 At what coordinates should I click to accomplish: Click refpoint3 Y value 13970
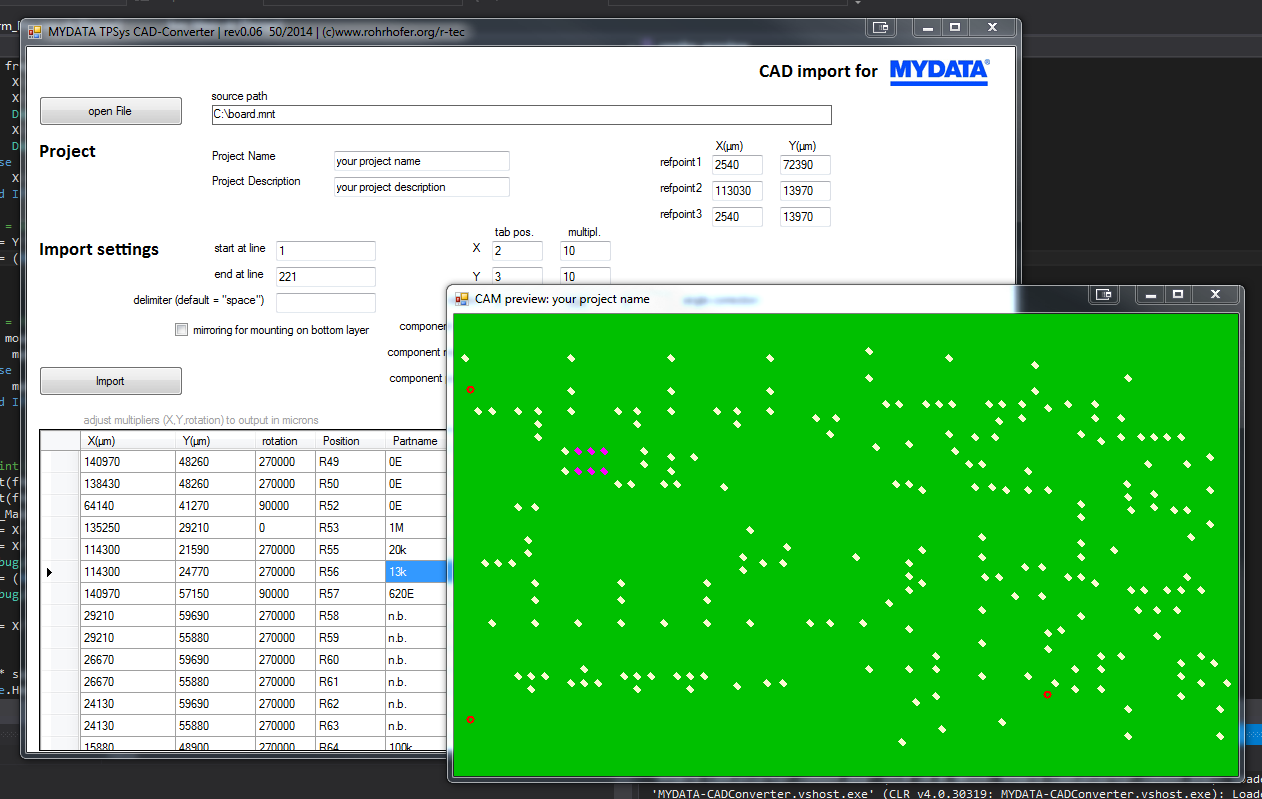pyautogui.click(x=805, y=217)
